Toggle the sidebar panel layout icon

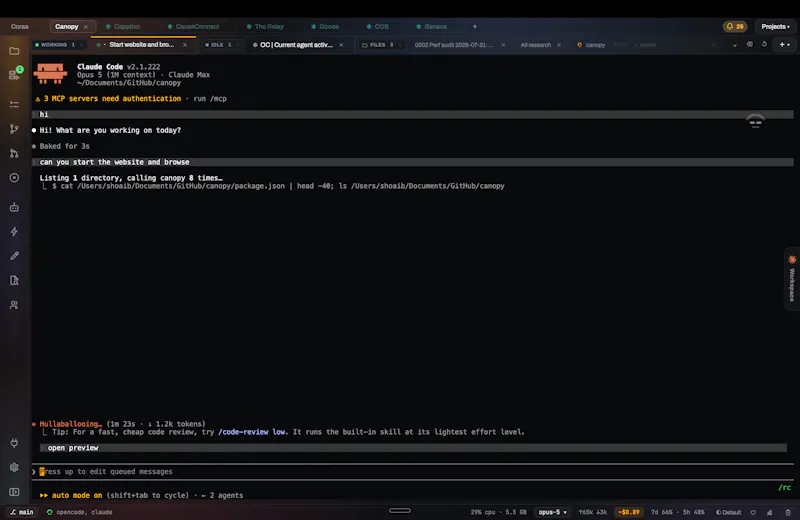coord(14,492)
